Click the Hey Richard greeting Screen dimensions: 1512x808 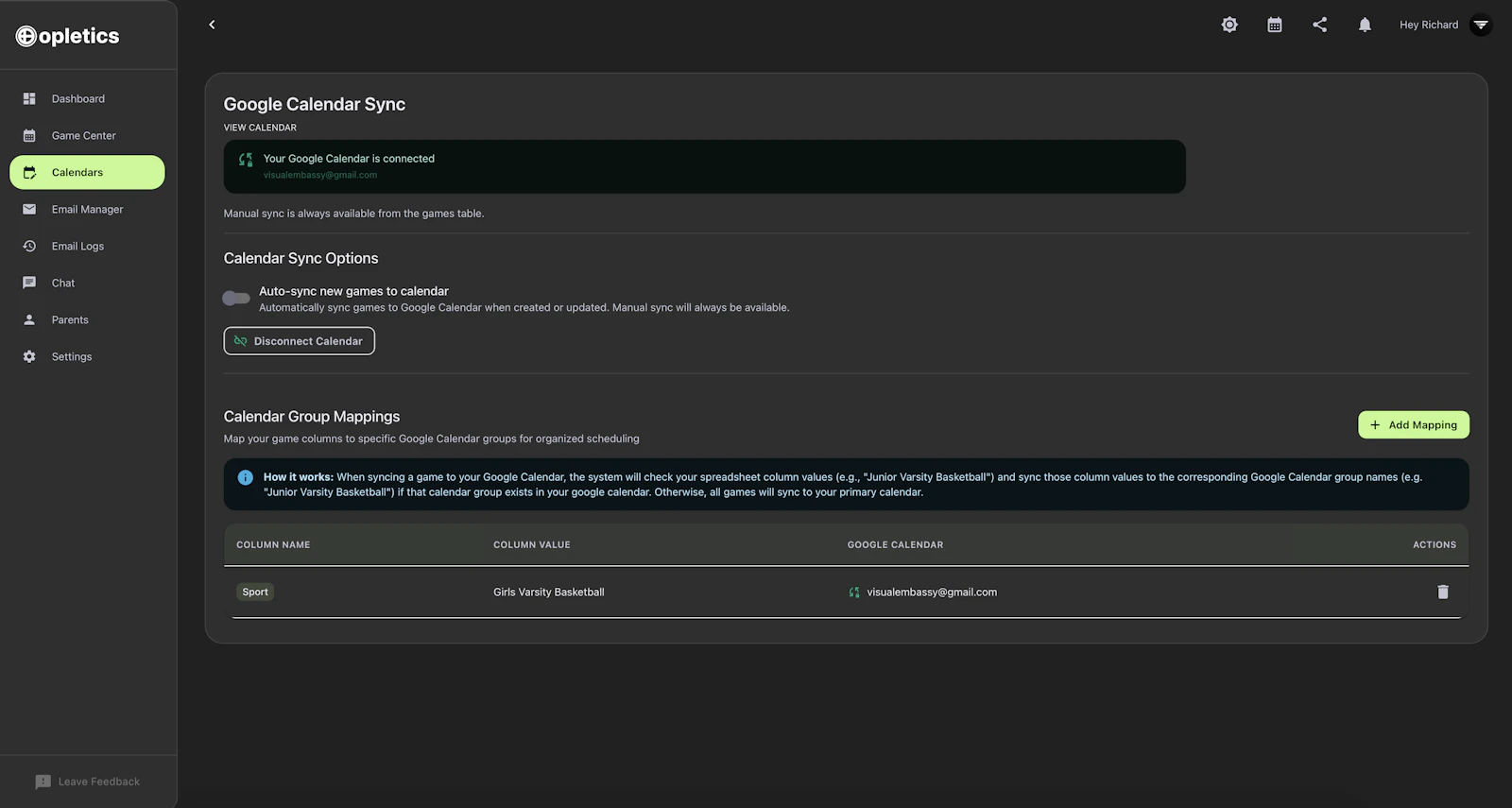1429,25
